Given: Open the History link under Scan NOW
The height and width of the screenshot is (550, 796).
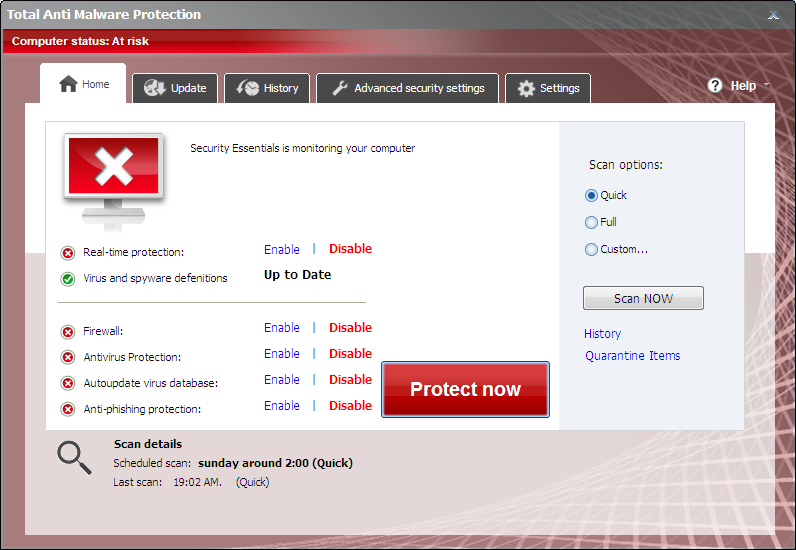Looking at the screenshot, I should (x=602, y=334).
